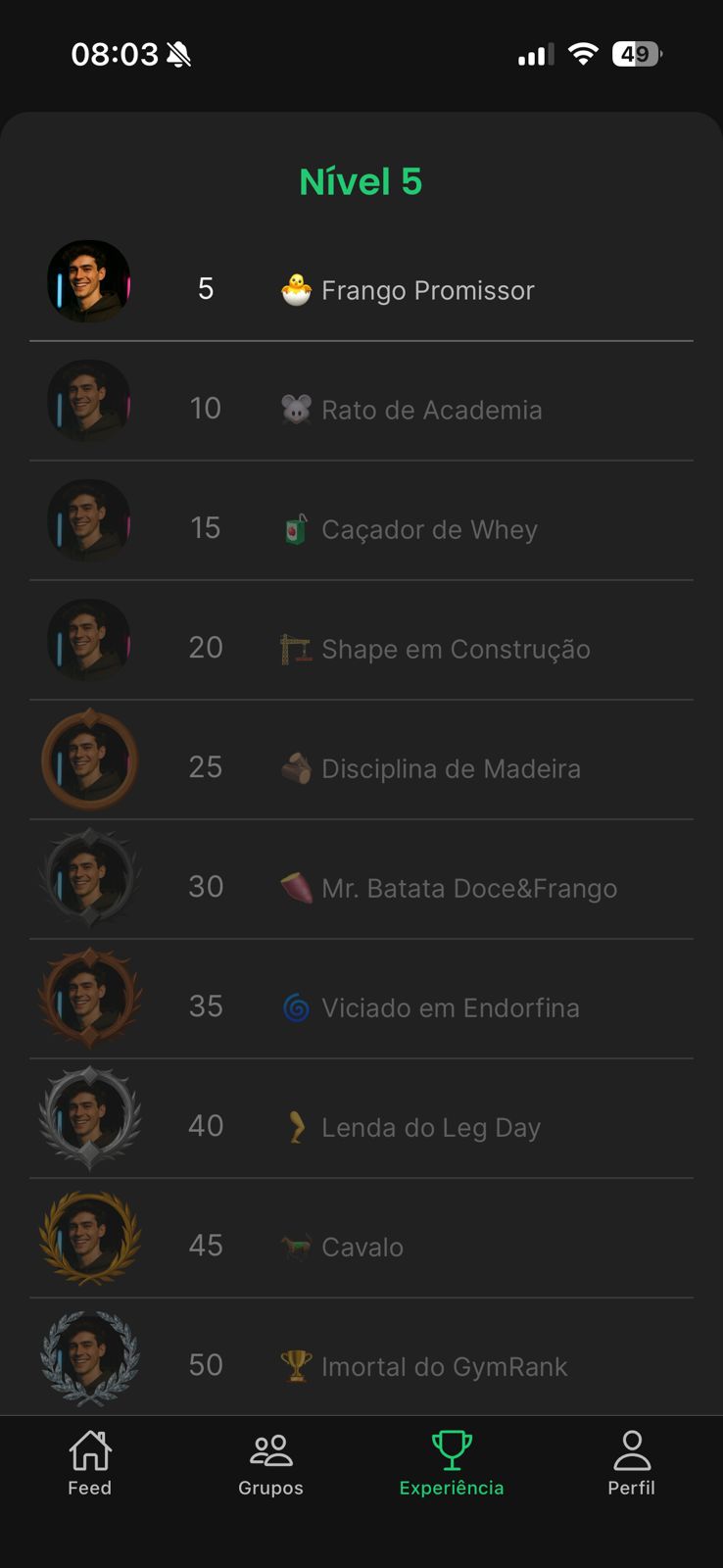Tap the level 5 profile avatar
This screenshot has height=1568, width=723.
click(x=89, y=282)
